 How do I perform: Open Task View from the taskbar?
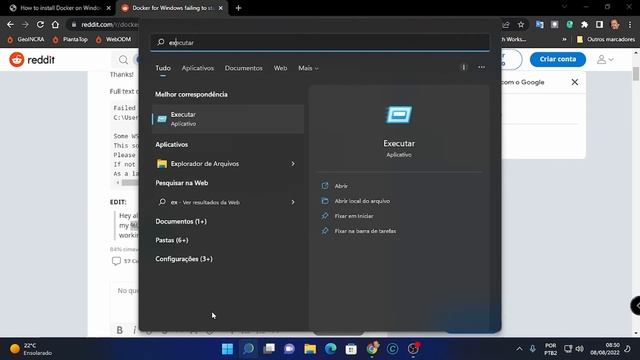[x=269, y=349]
